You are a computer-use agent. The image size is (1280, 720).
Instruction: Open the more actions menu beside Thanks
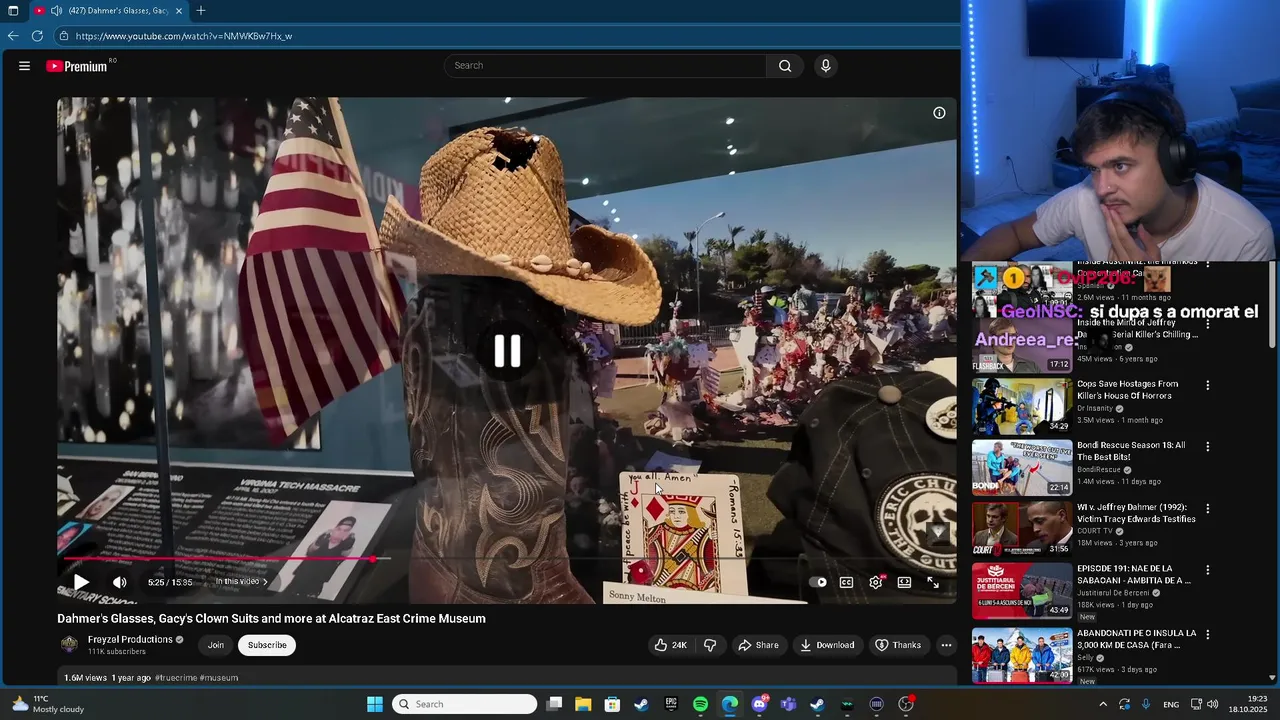[946, 645]
